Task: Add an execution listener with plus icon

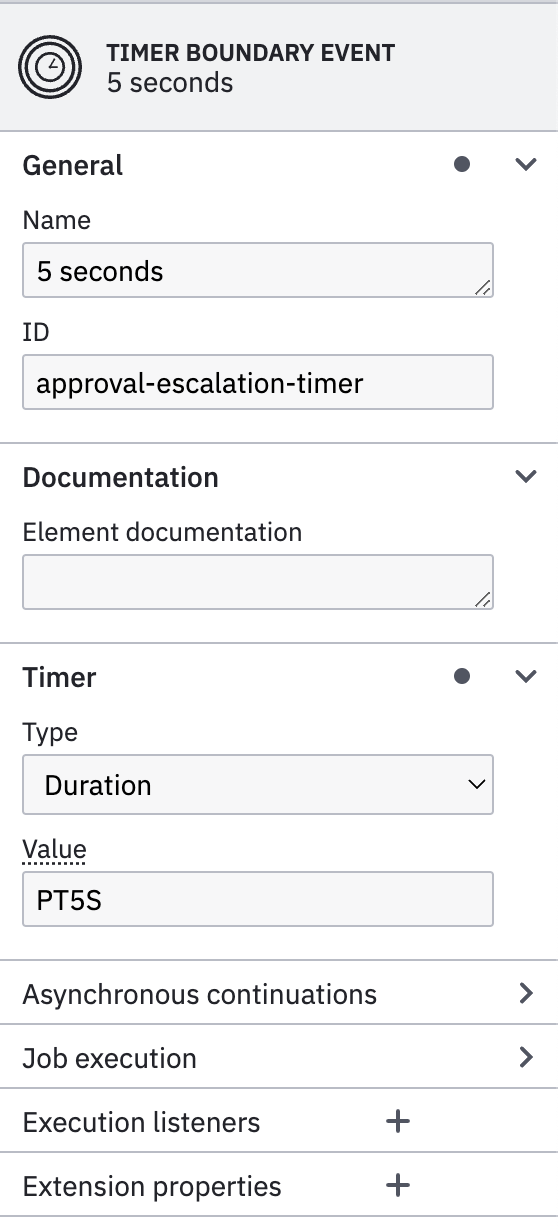Action: tap(398, 1122)
